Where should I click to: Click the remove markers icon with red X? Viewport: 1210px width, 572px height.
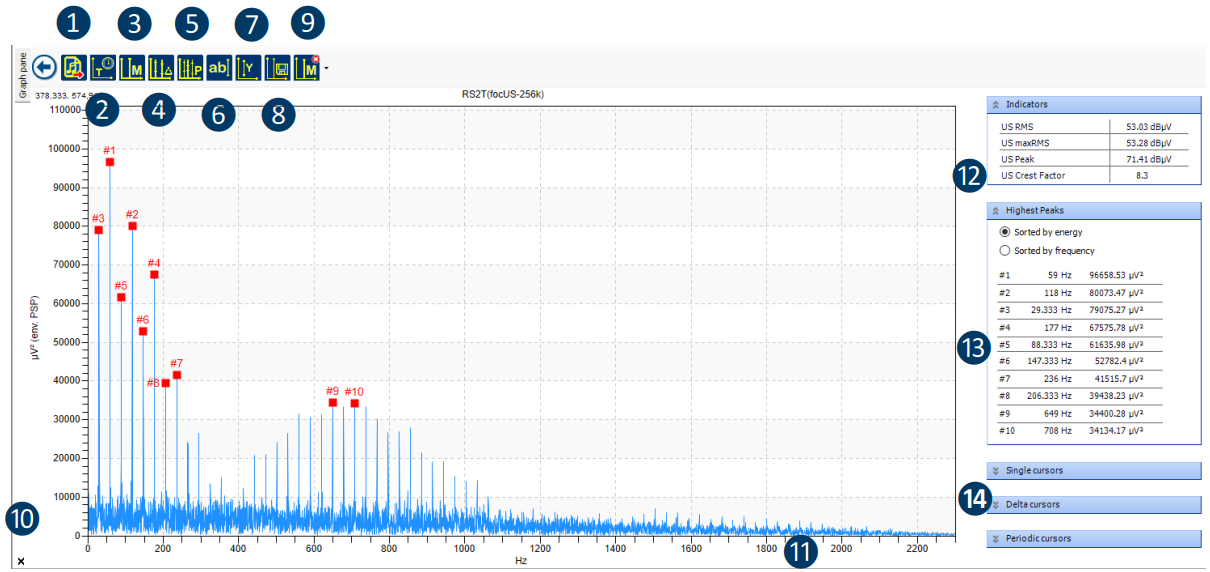click(x=306, y=67)
